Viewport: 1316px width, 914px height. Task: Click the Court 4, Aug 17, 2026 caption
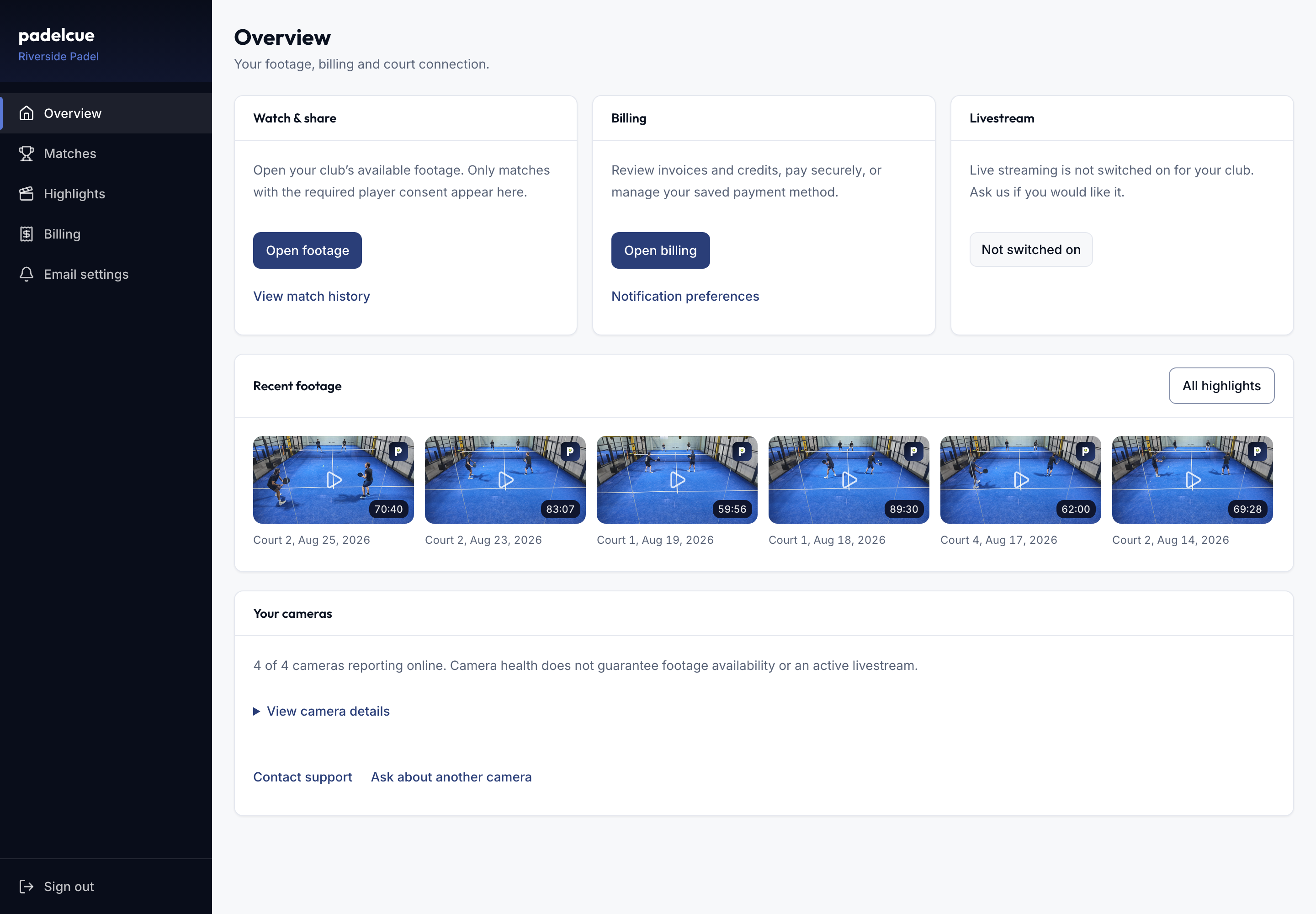tap(999, 540)
